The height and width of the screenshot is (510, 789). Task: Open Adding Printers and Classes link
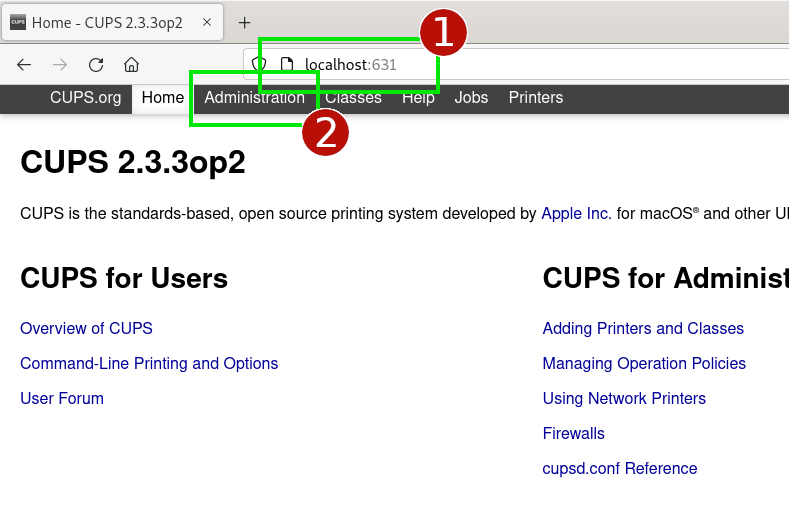pos(643,328)
